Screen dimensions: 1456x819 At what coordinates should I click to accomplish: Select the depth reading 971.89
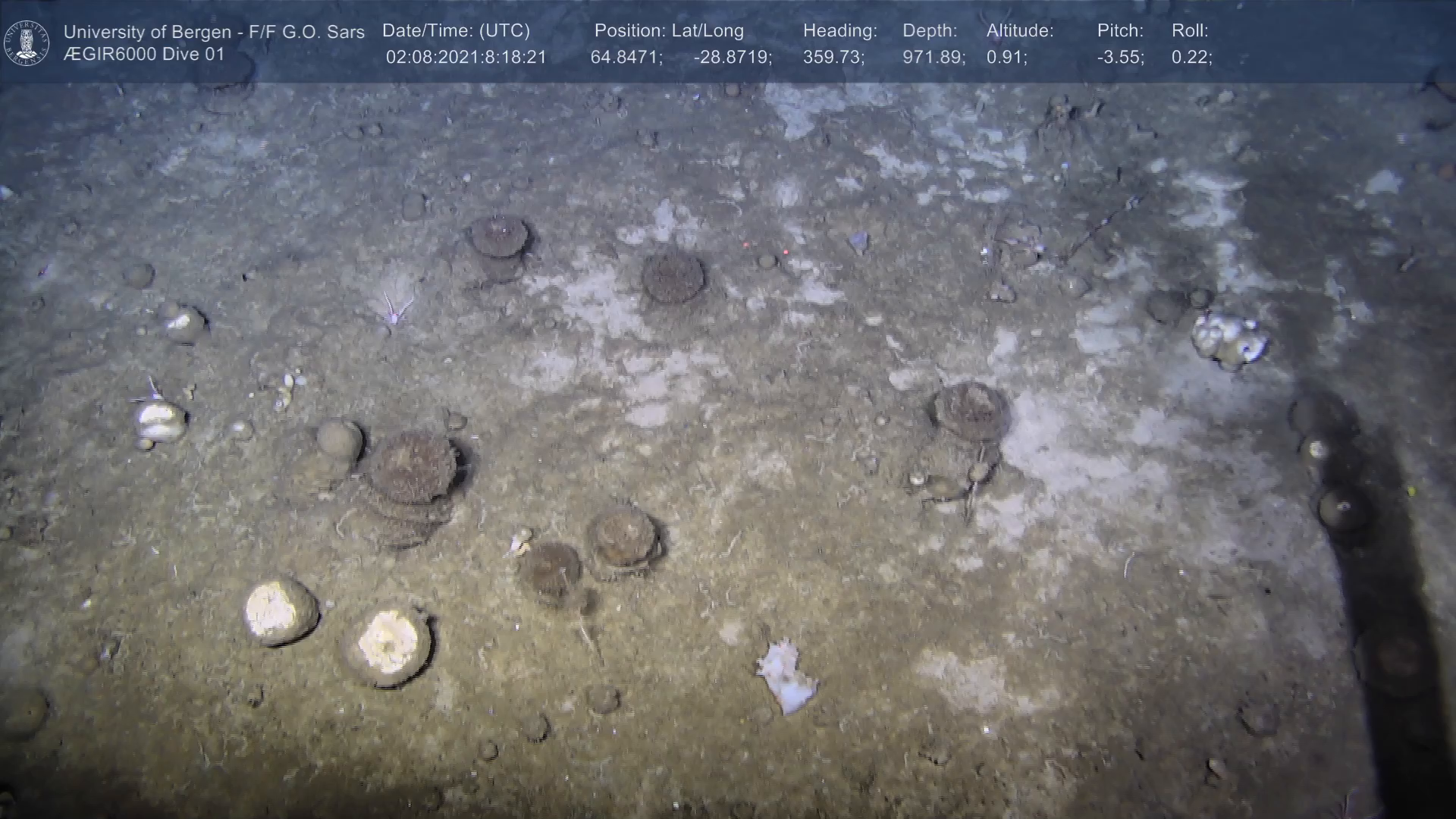[x=934, y=58]
